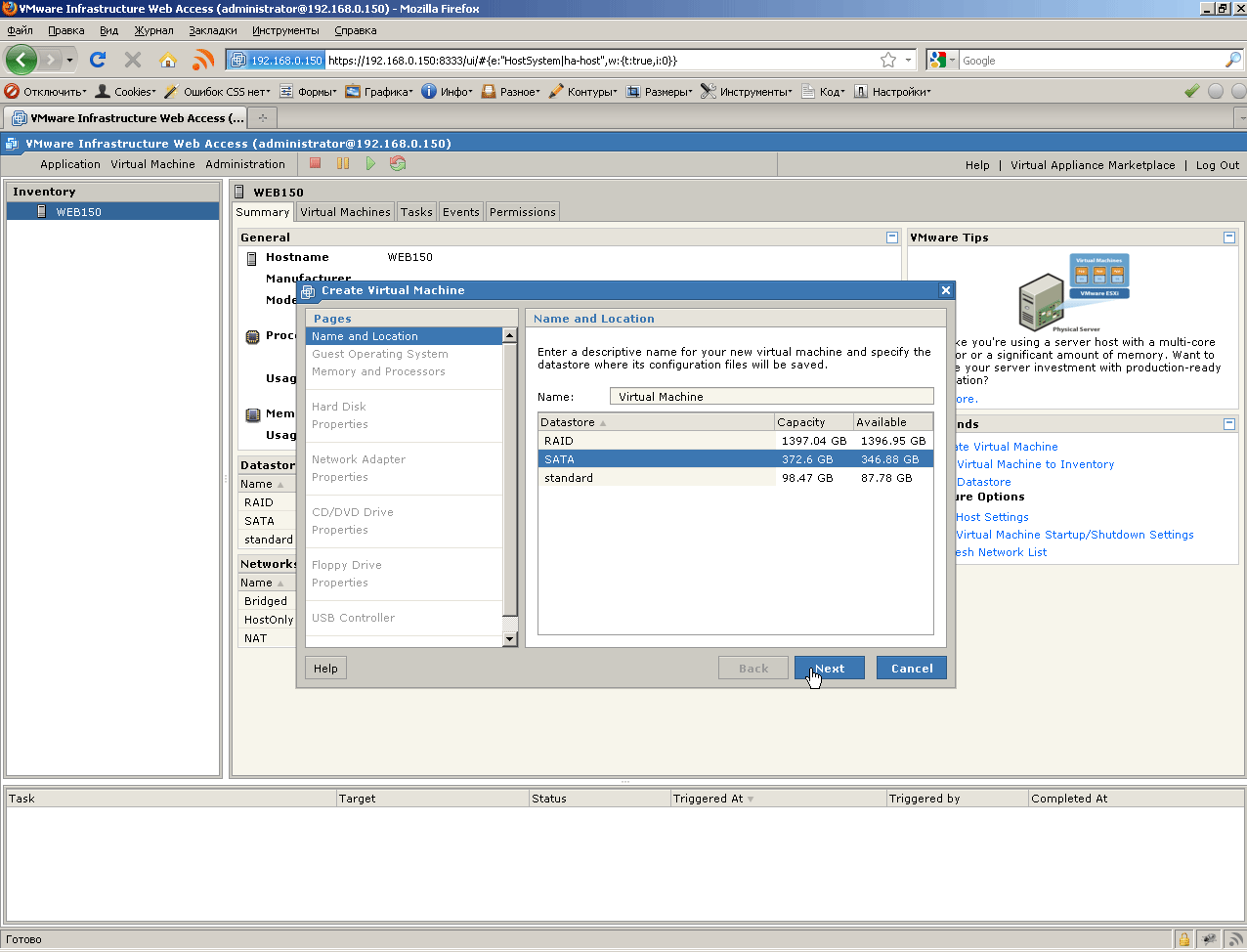1247x952 pixels.
Task: Click the RSS feed icon in toolbar
Action: [203, 60]
